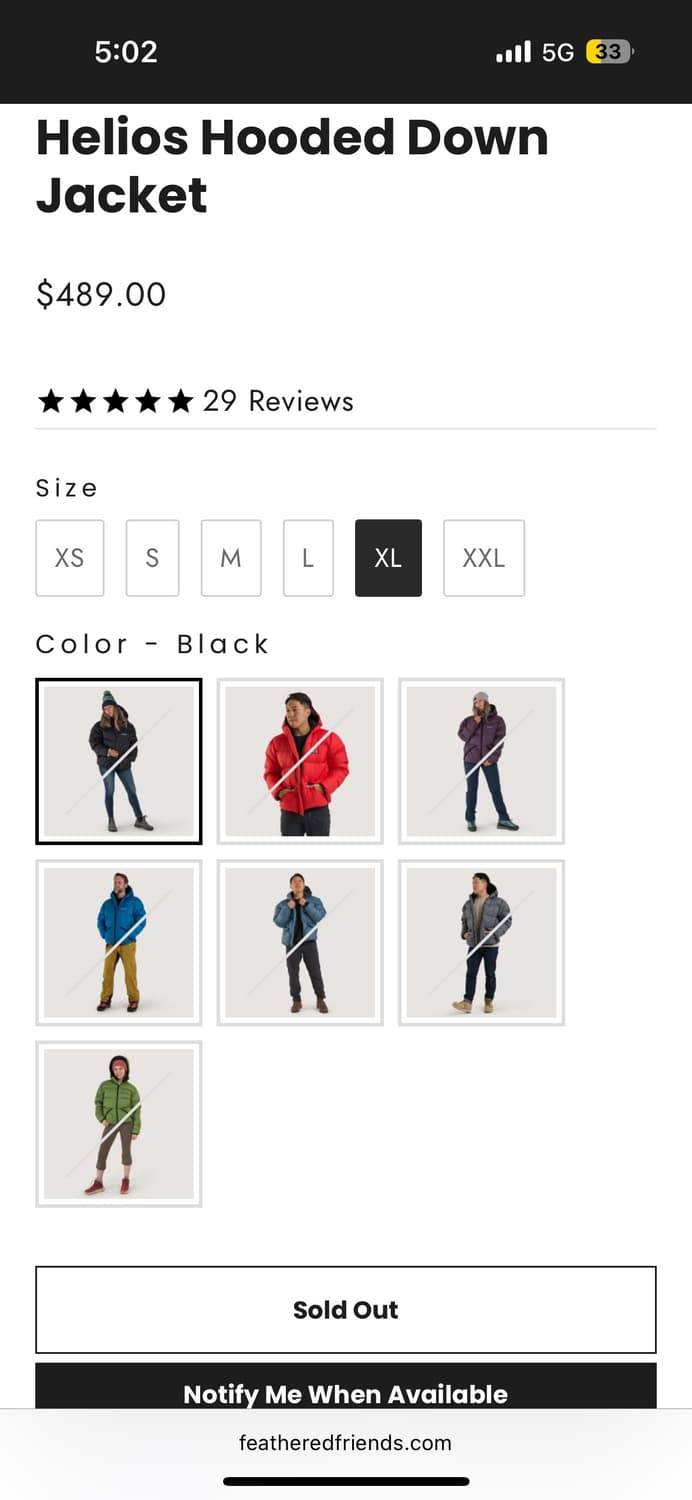
Task: Choose the purple jacket color swatch
Action: coord(481,761)
